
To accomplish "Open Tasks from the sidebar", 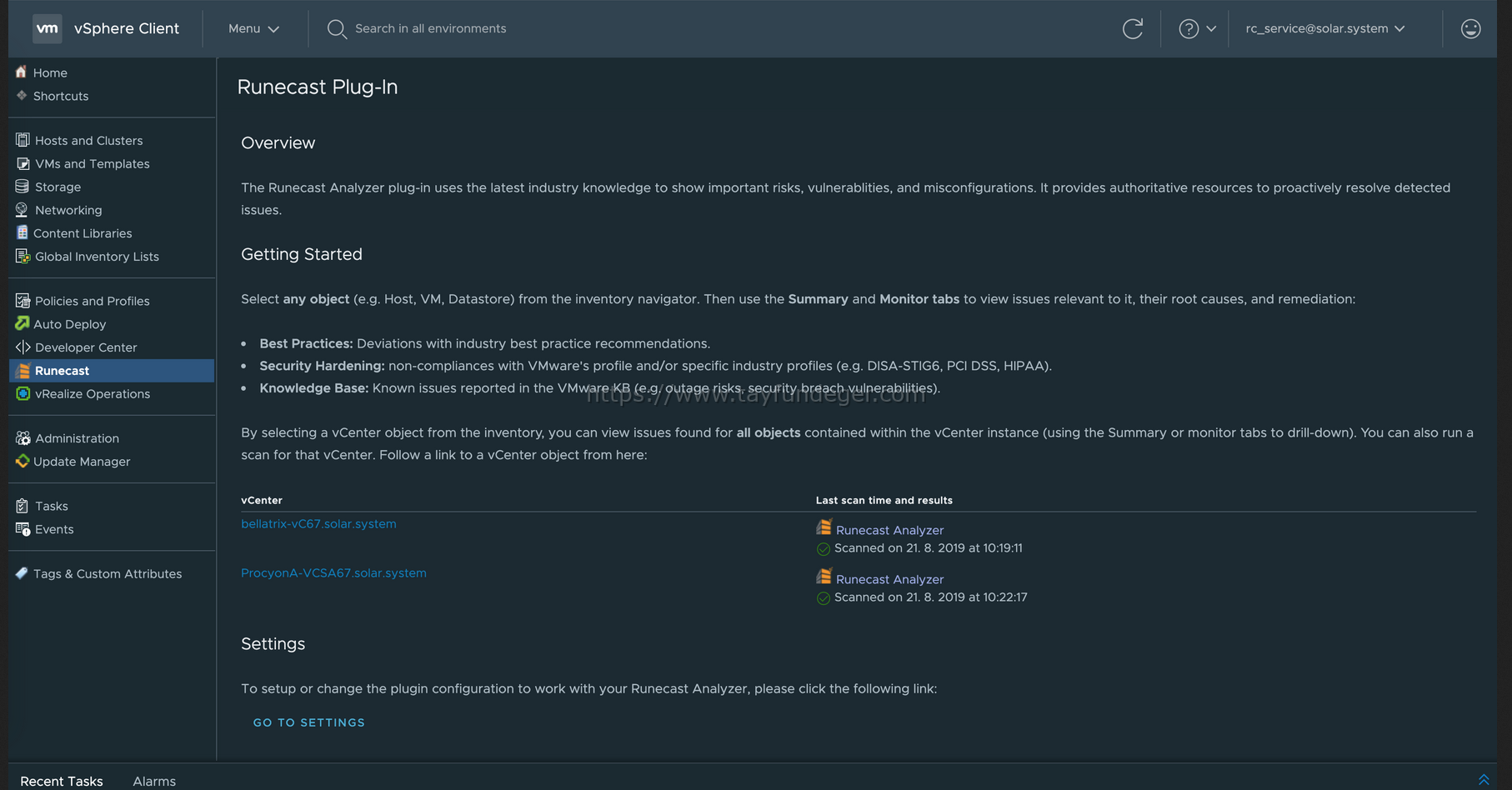I will pyautogui.click(x=52, y=506).
